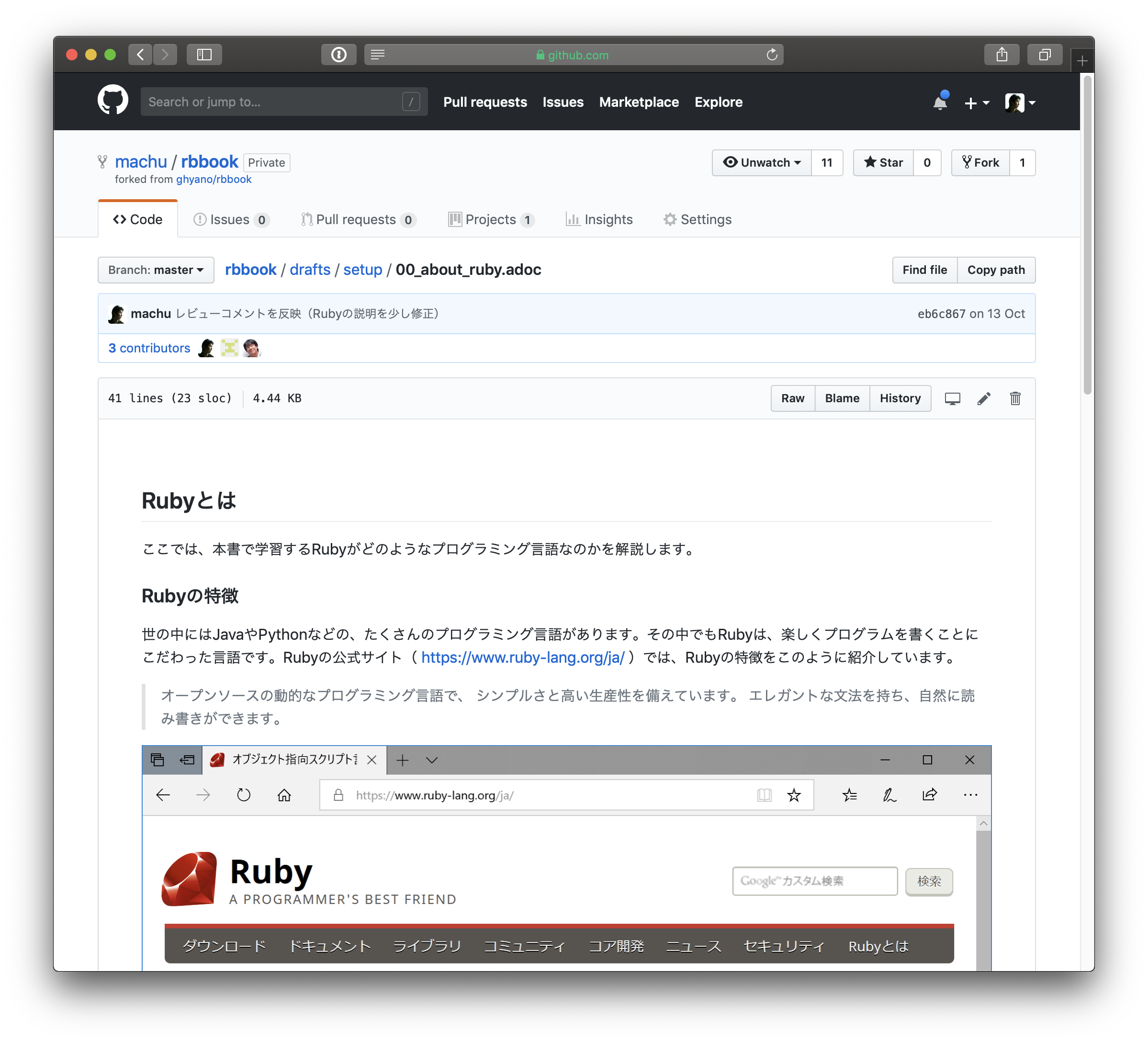This screenshot has width=1148, height=1042.
Task: Open file in GitHub Desktop icon
Action: (x=953, y=399)
